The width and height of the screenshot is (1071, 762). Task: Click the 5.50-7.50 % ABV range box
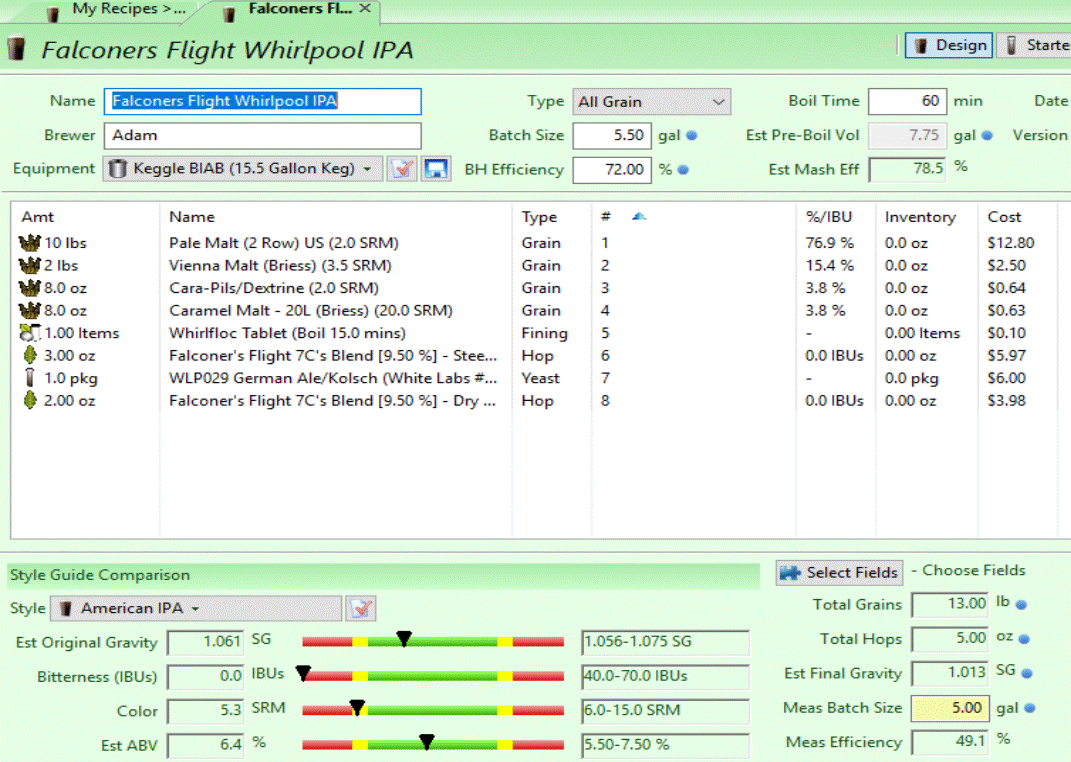[x=665, y=744]
